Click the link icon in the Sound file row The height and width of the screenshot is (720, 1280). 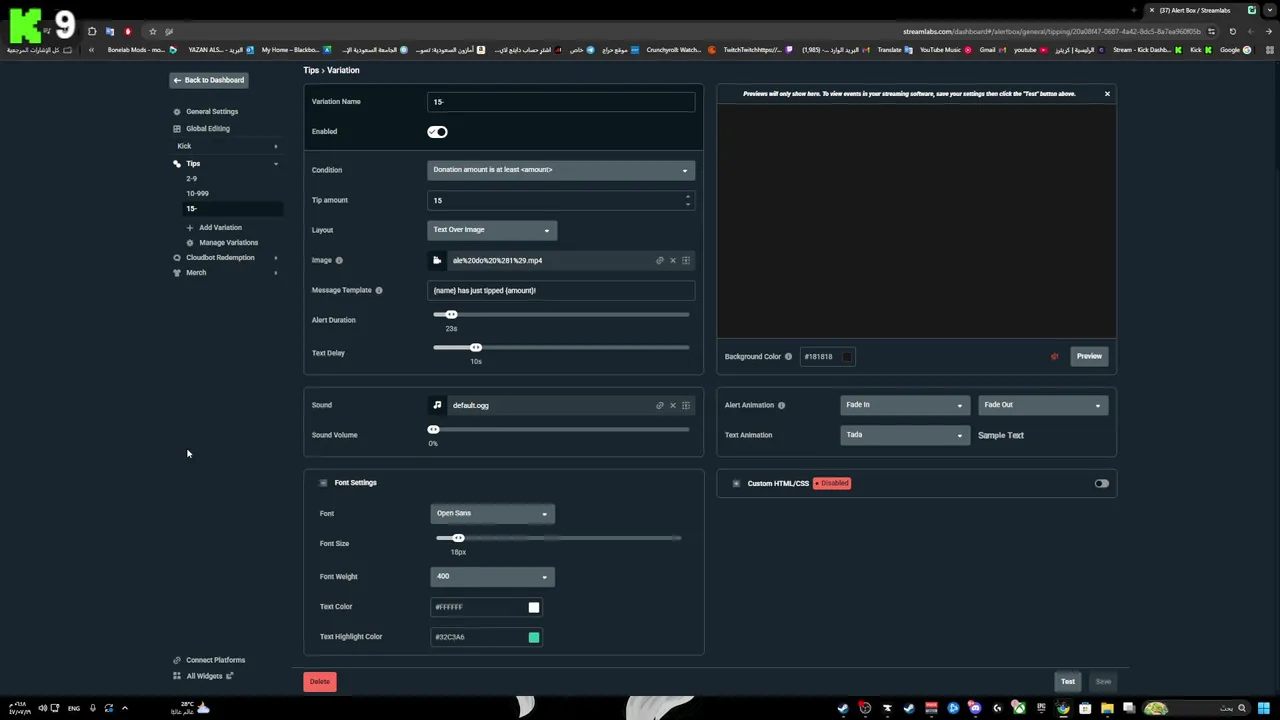(x=659, y=405)
